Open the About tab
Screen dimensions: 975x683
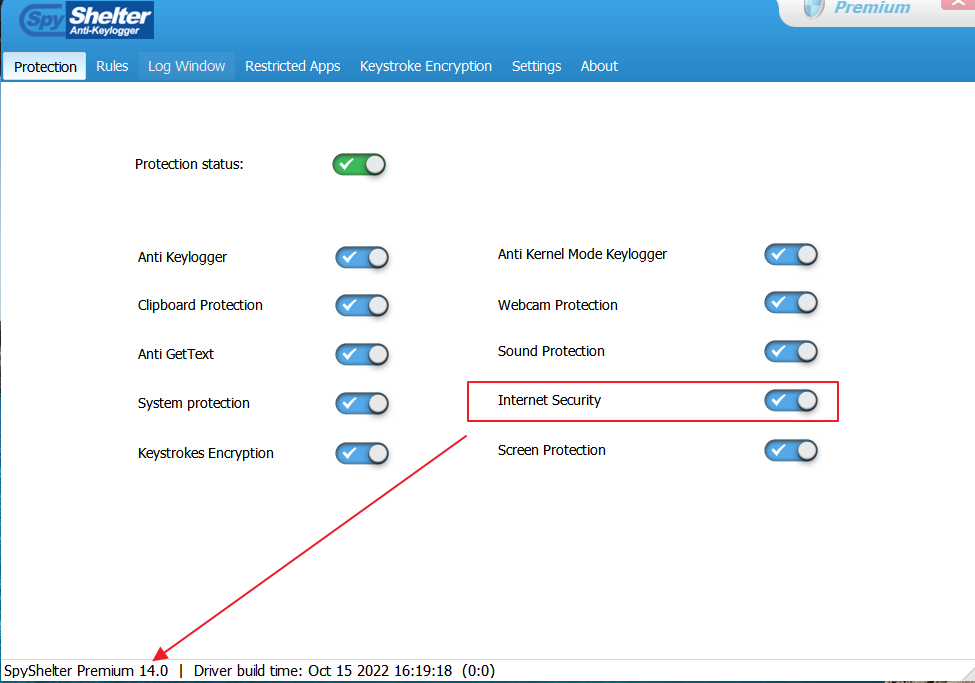click(599, 66)
